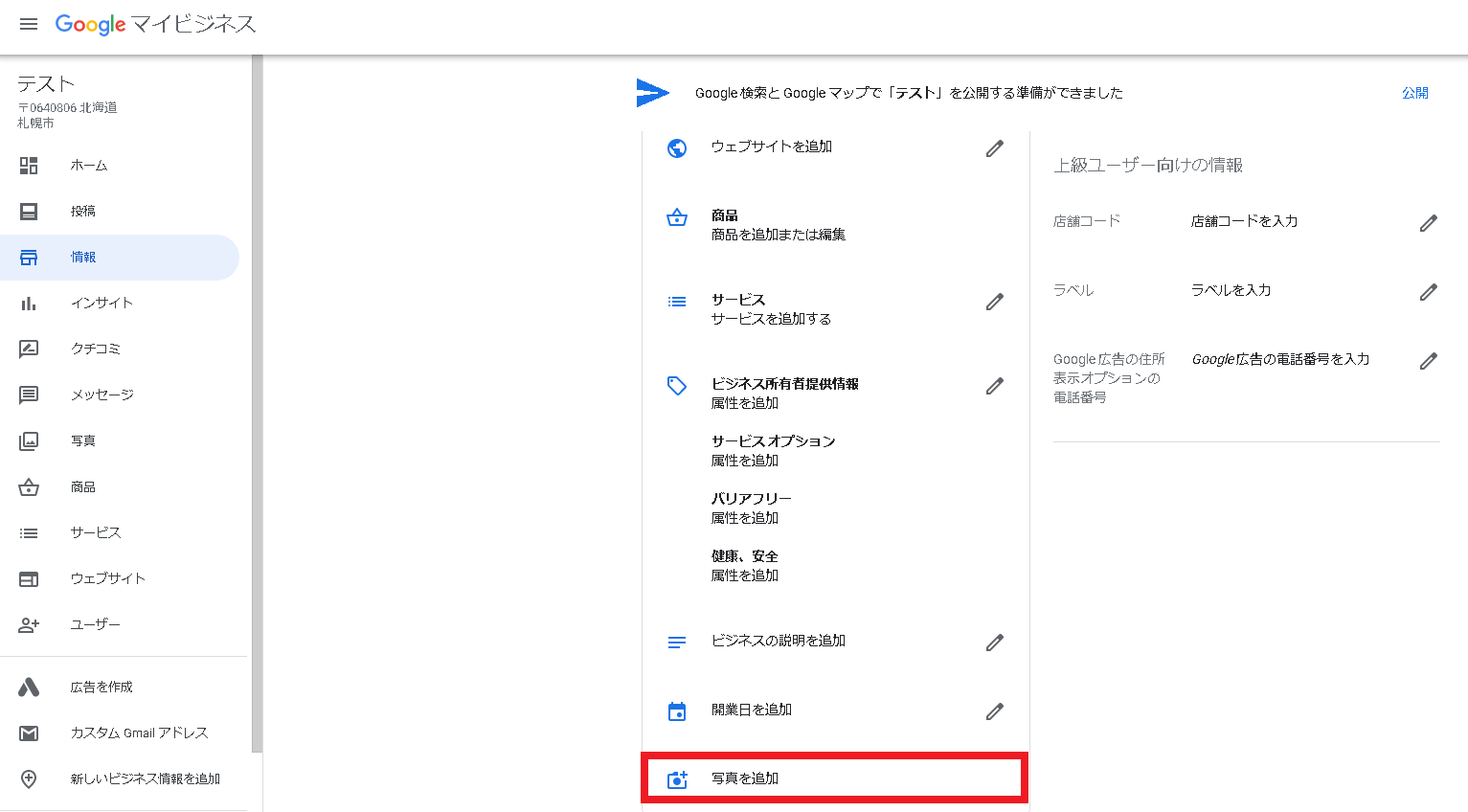Screen dimensions: 1468x812
Task: Click the 商品 basket icon in sidebar
Action: click(29, 487)
